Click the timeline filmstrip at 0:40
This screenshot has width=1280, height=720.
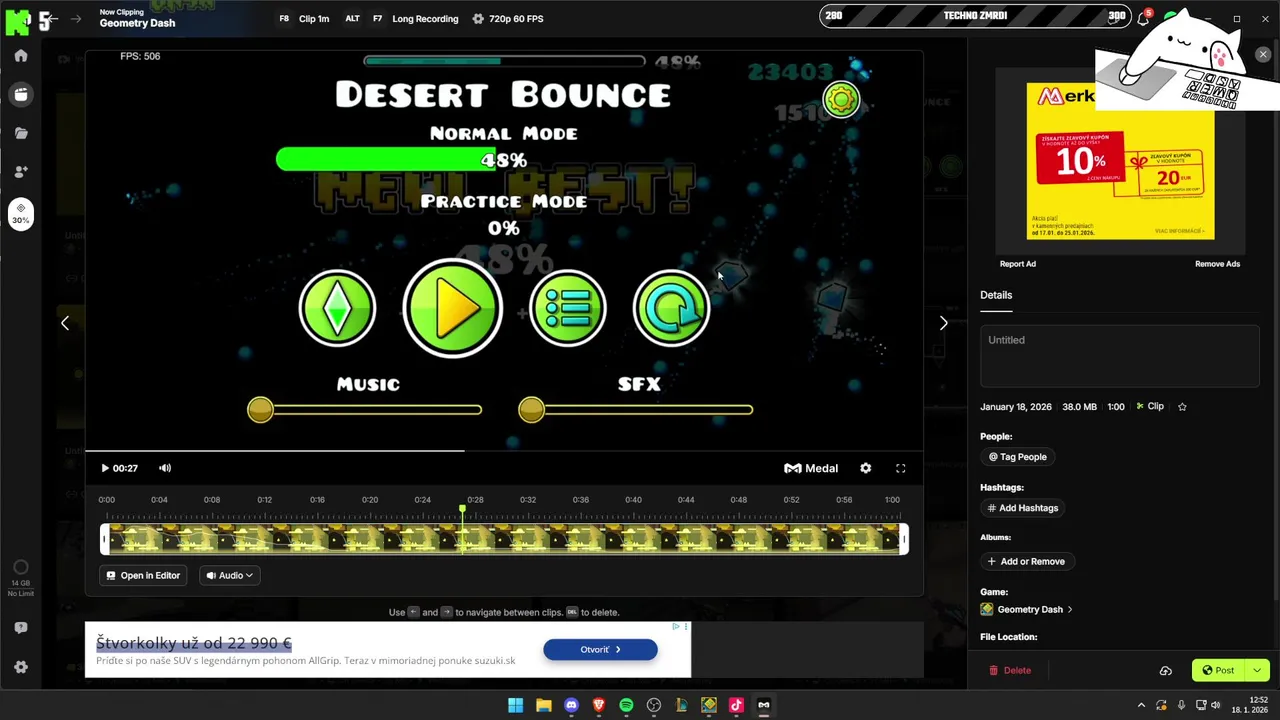(x=633, y=540)
